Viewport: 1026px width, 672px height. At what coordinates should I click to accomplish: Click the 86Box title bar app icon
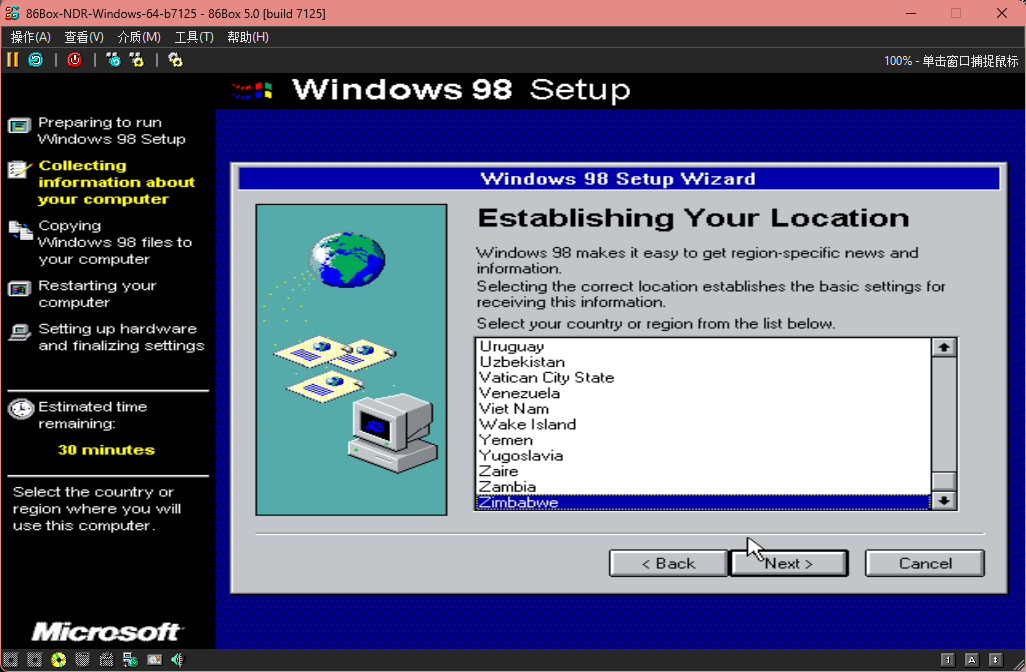[12, 13]
